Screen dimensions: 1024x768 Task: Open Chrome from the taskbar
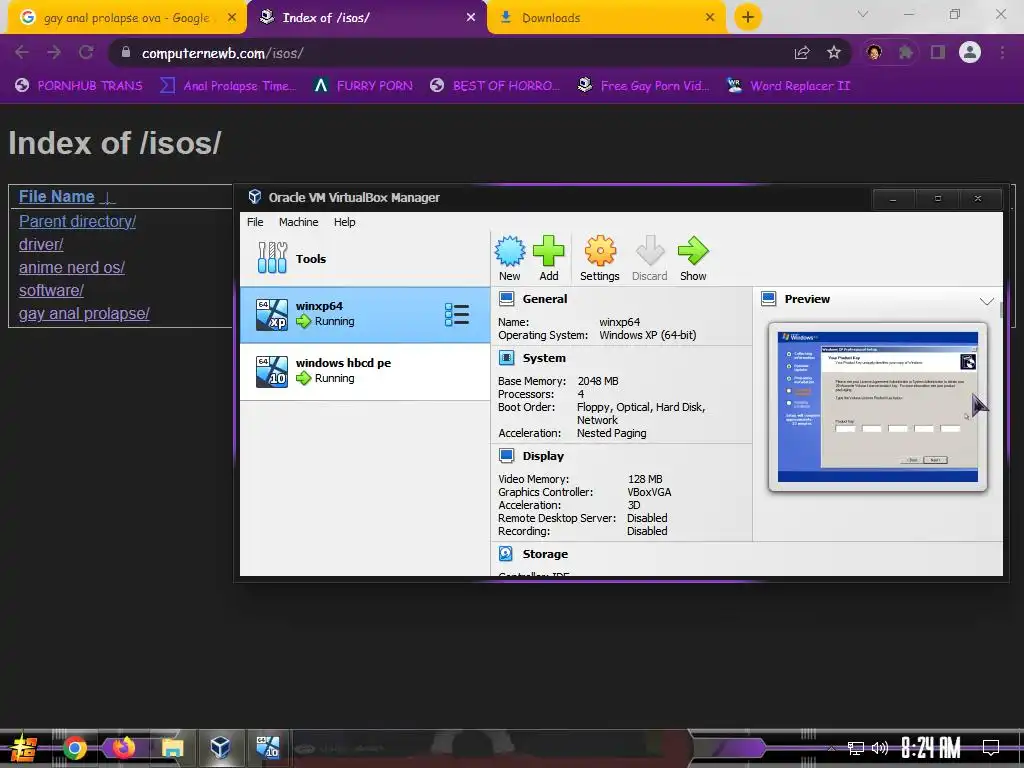tap(74, 748)
